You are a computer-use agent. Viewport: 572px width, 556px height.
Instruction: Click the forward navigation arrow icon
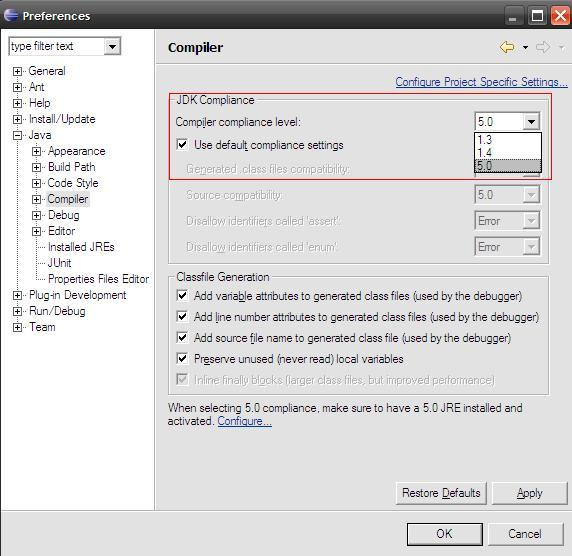543,47
